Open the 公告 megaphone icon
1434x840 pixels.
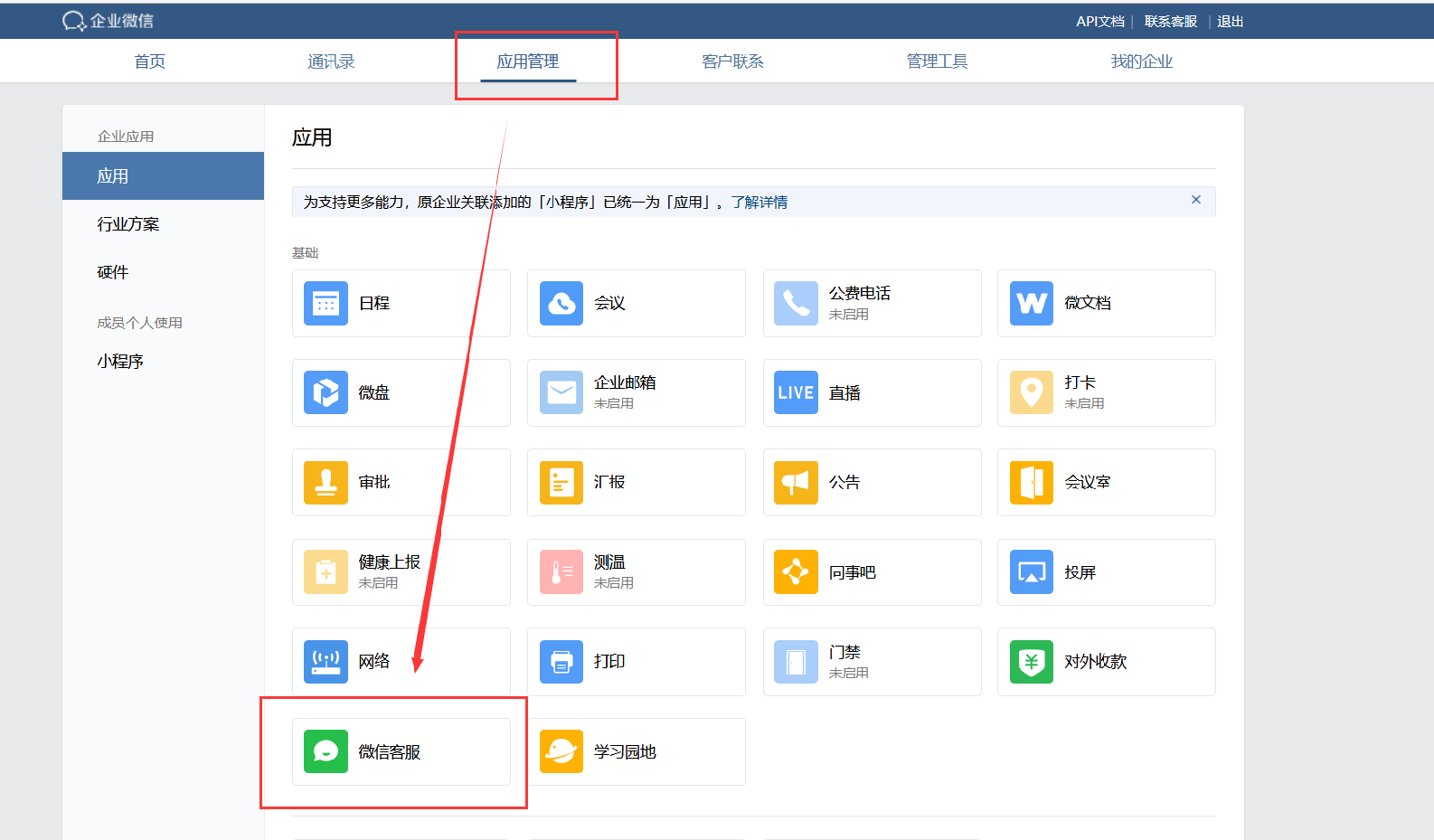pyautogui.click(x=796, y=482)
